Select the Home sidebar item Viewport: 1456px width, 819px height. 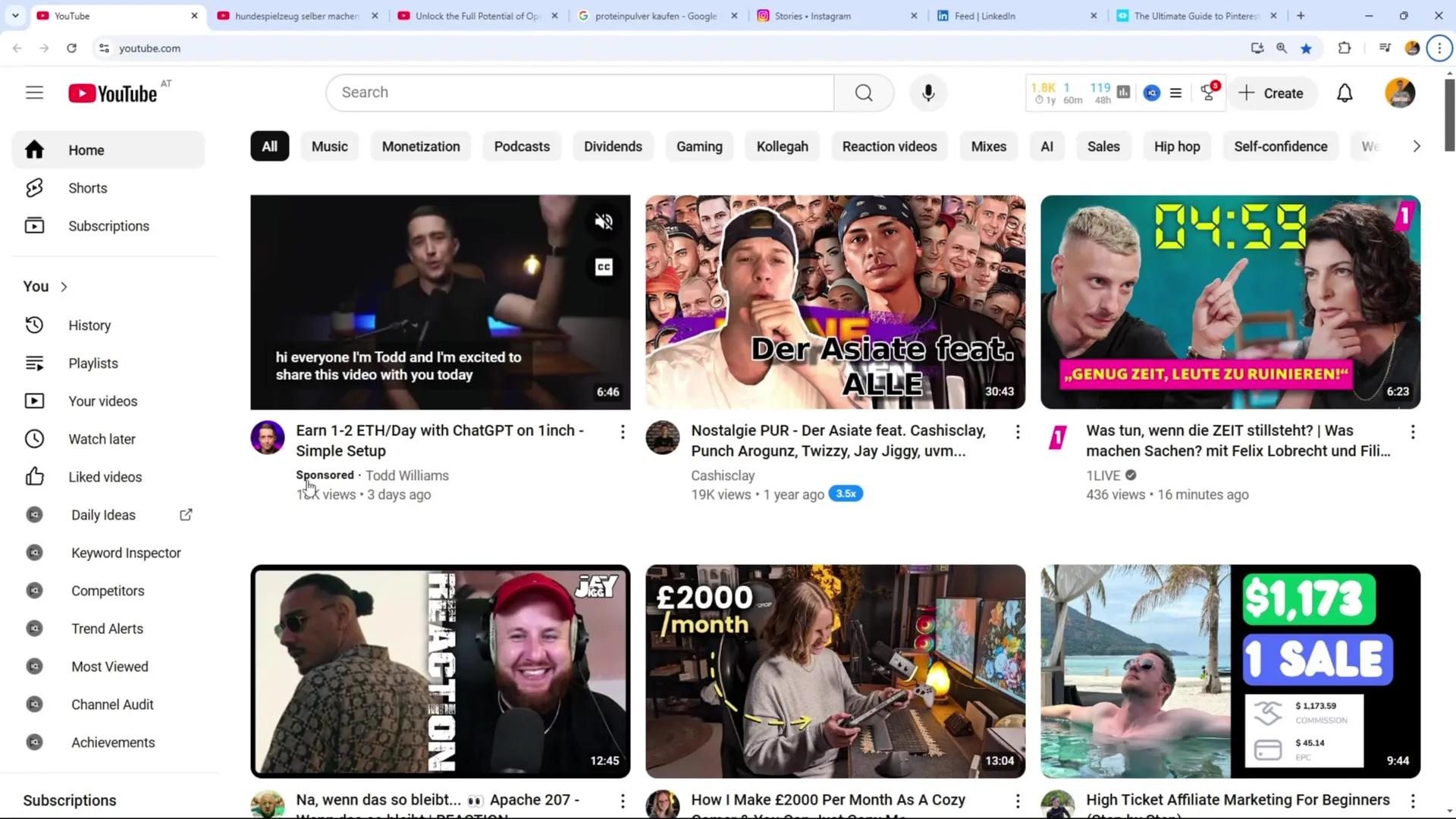[108, 150]
